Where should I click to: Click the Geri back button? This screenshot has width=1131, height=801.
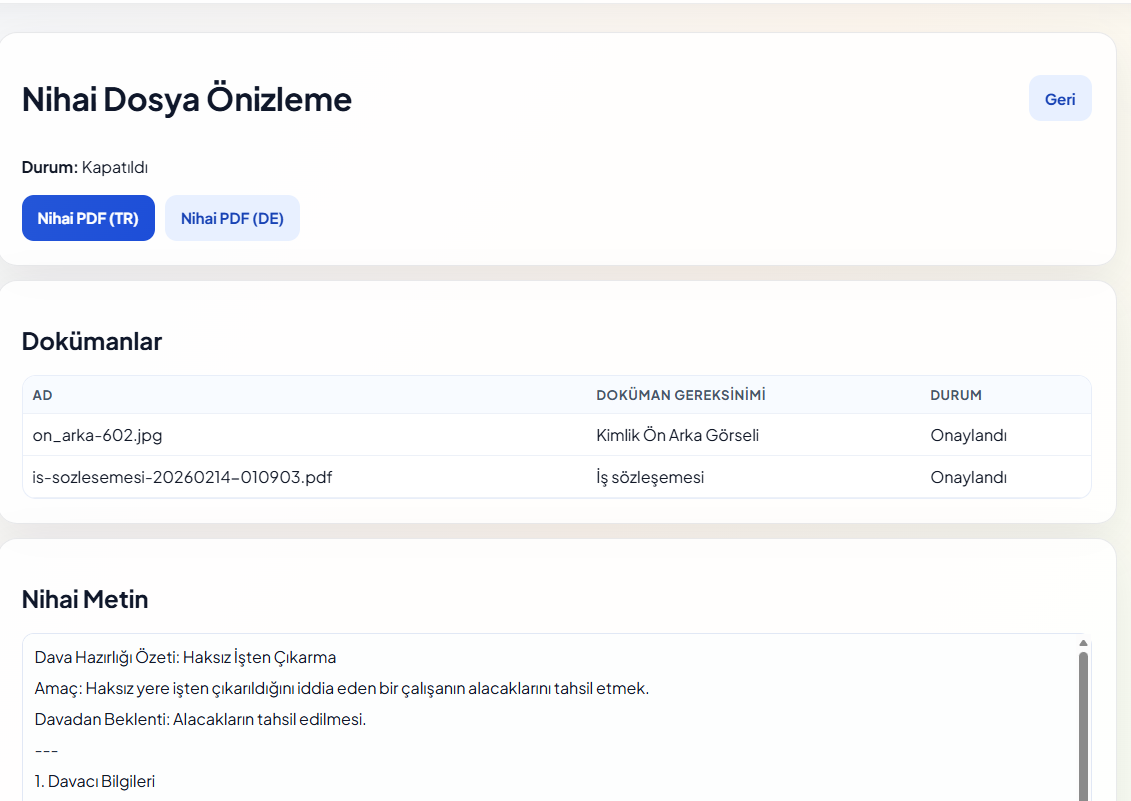(1059, 99)
